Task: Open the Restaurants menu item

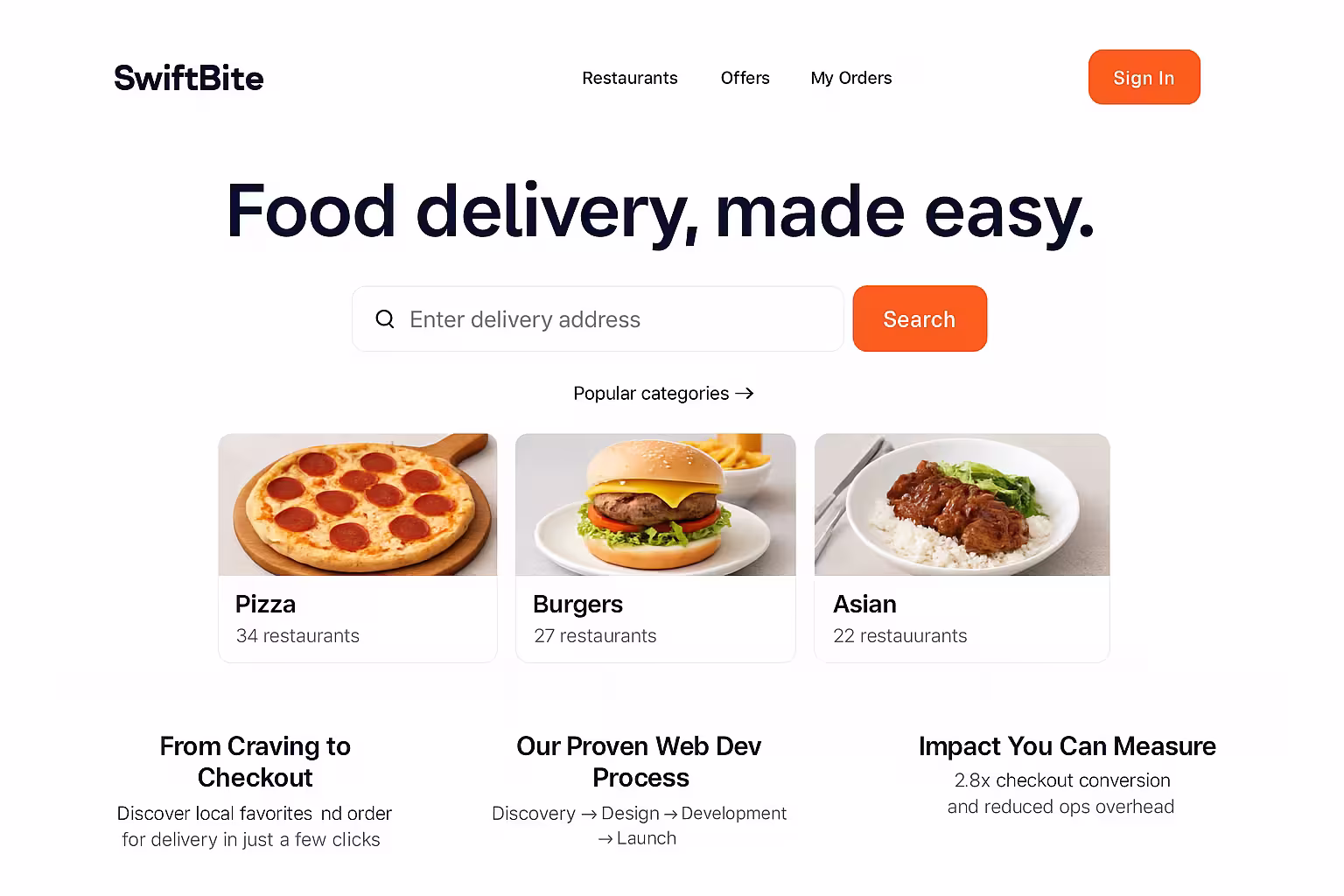Action: (630, 78)
